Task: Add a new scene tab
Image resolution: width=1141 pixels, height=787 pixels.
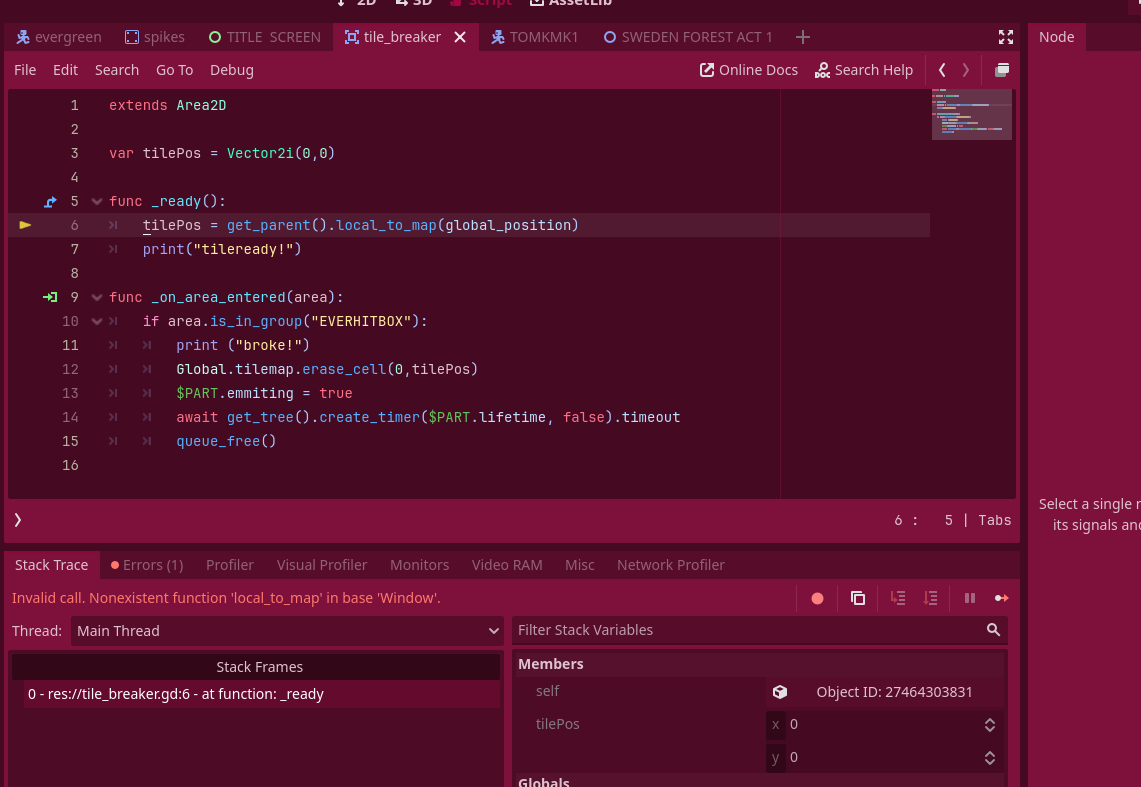Action: coord(803,37)
